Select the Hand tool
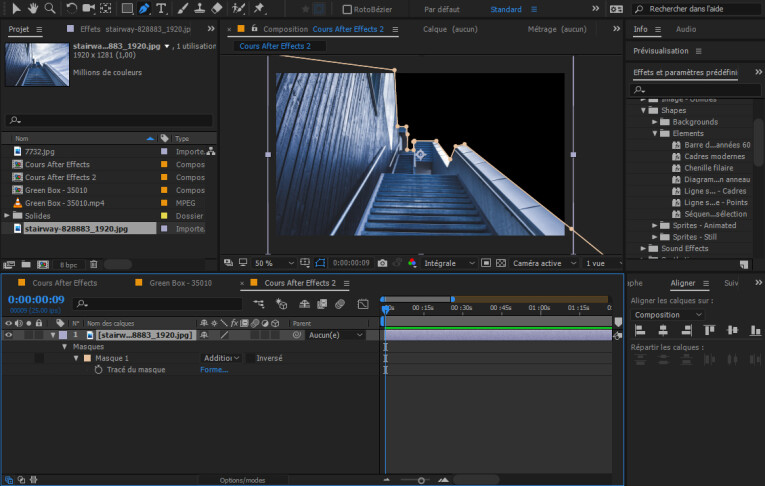Image resolution: width=765 pixels, height=486 pixels. click(33, 8)
